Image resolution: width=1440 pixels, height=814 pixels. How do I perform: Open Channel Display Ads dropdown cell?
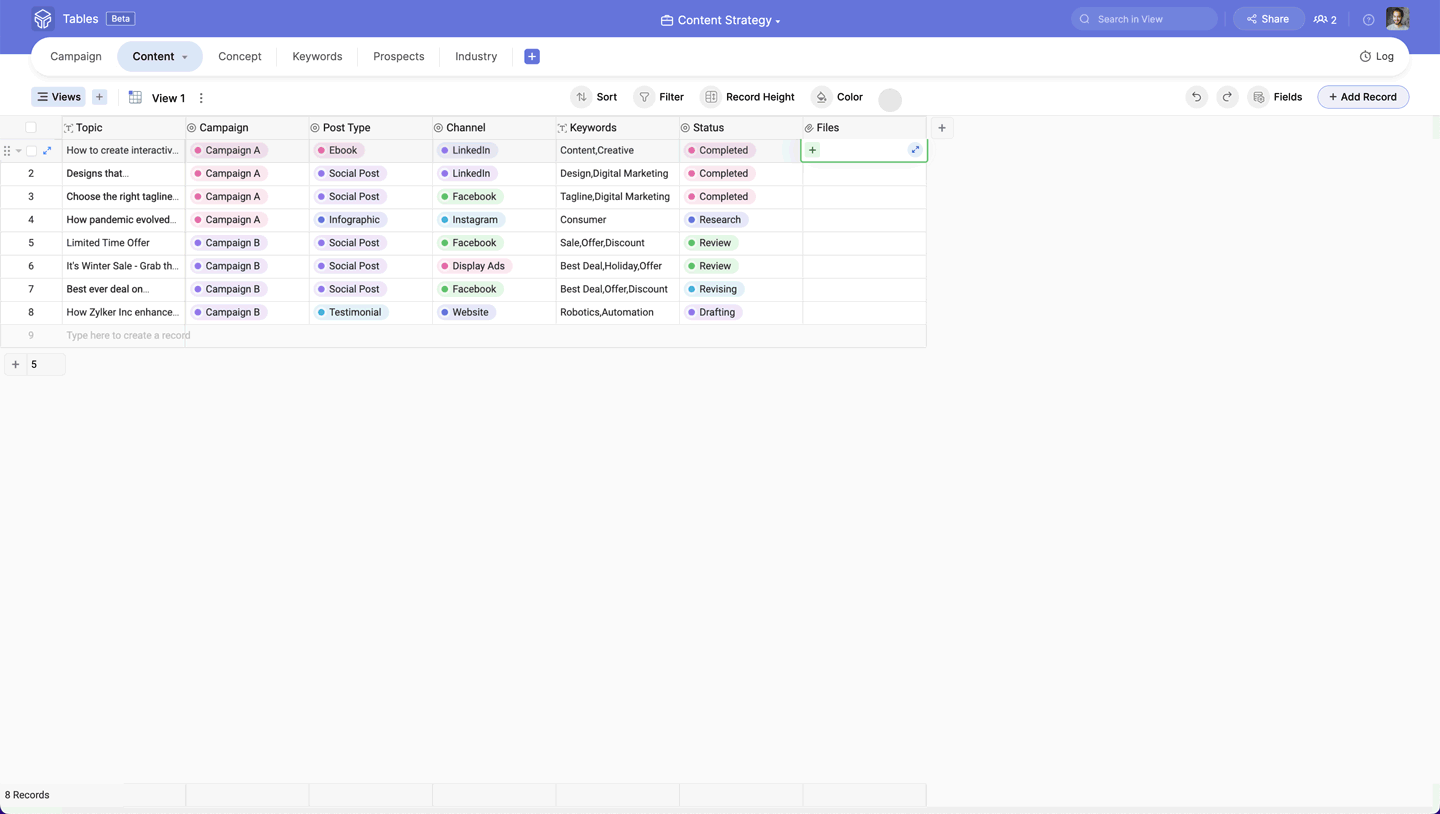pyautogui.click(x=494, y=266)
